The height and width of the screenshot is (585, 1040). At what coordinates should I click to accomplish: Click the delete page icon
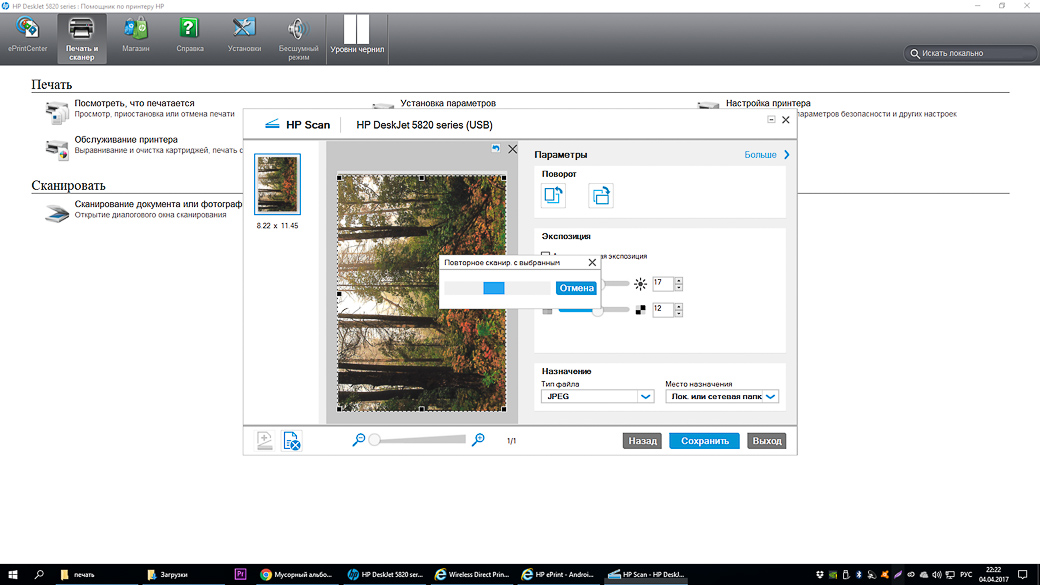click(x=292, y=440)
